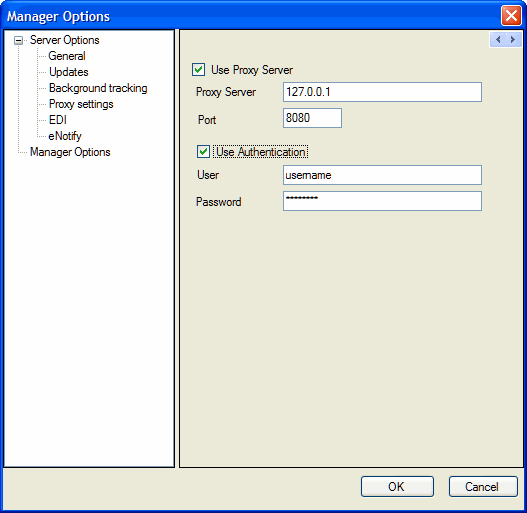
Task: Toggle the Use Authentication checkbox
Action: (x=203, y=152)
